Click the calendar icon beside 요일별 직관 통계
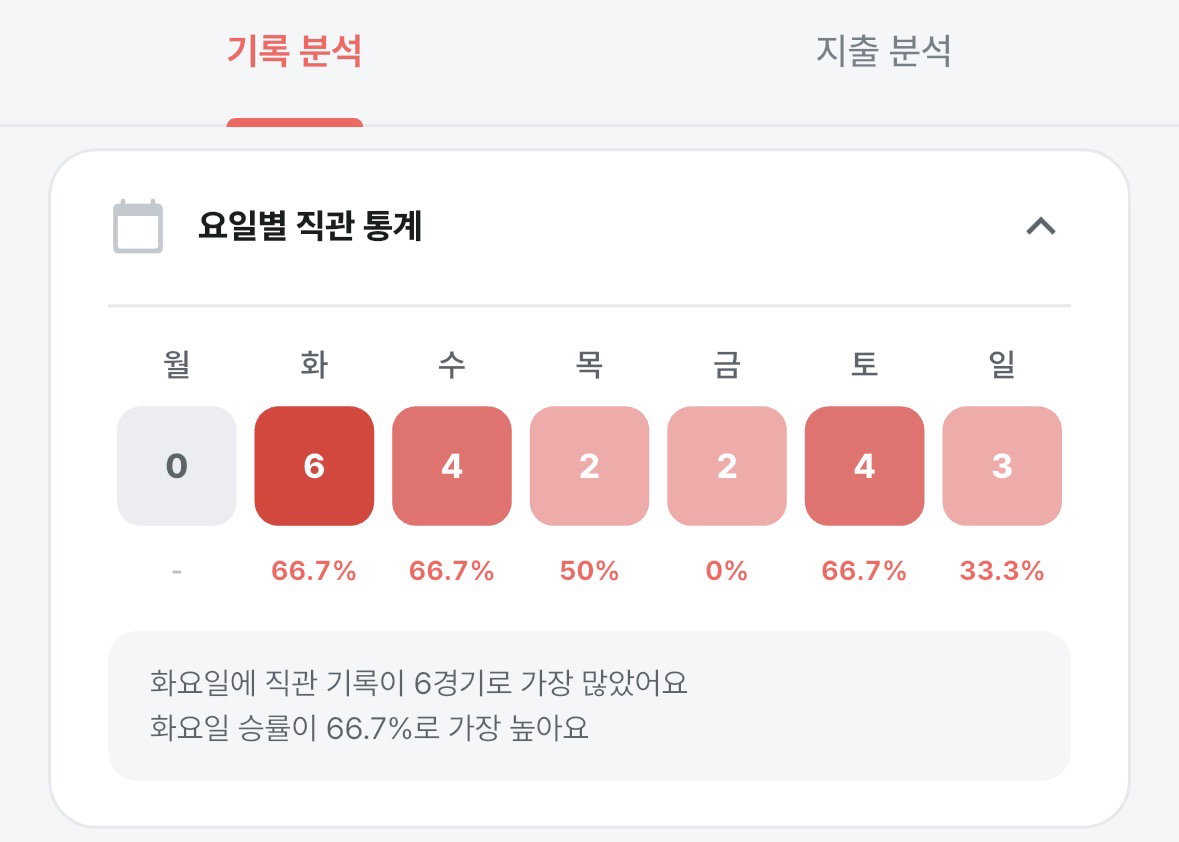1179x842 pixels. pos(138,226)
